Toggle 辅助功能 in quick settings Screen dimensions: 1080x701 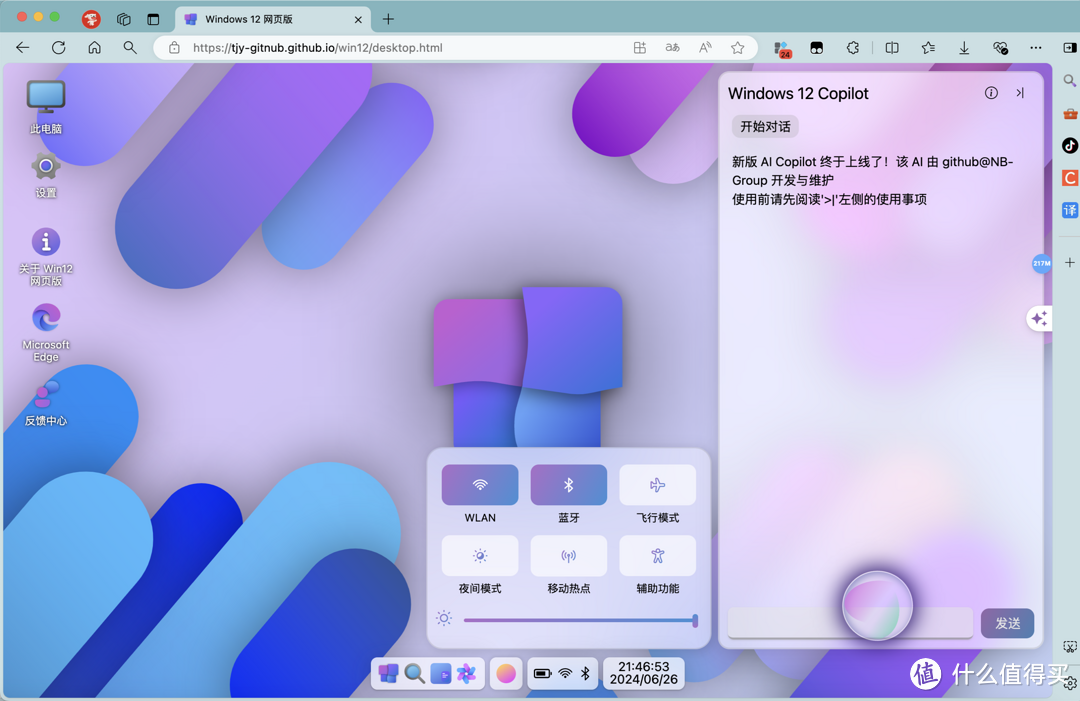(x=657, y=556)
